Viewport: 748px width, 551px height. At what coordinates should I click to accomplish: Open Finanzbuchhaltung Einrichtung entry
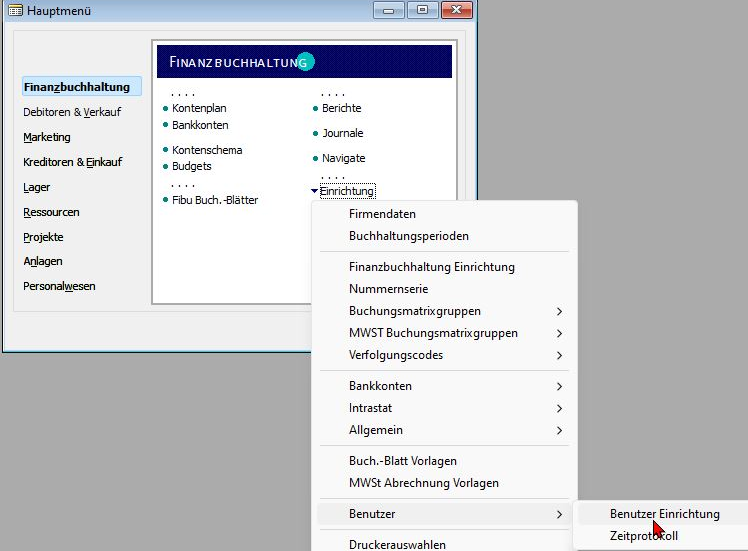click(x=444, y=267)
